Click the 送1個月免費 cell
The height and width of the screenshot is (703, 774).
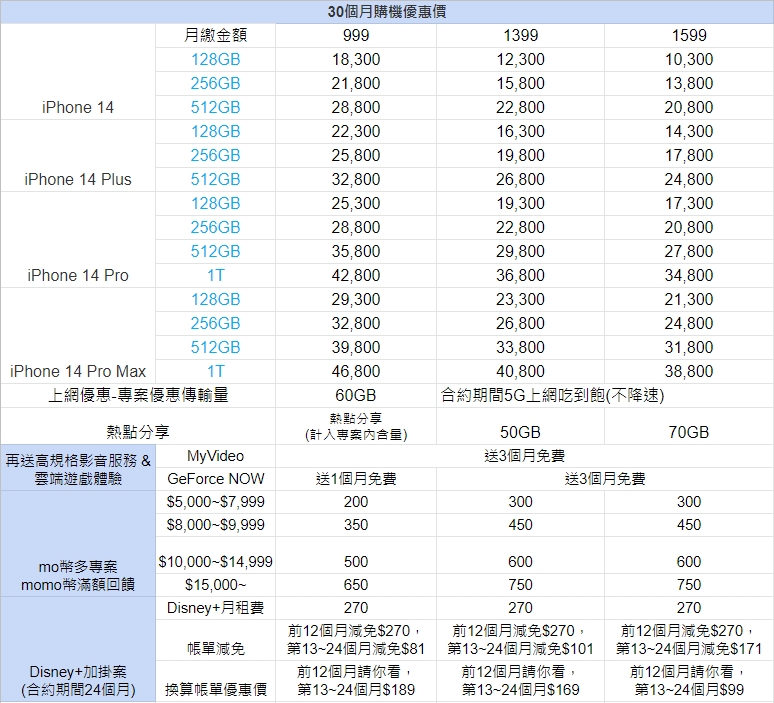pos(355,479)
